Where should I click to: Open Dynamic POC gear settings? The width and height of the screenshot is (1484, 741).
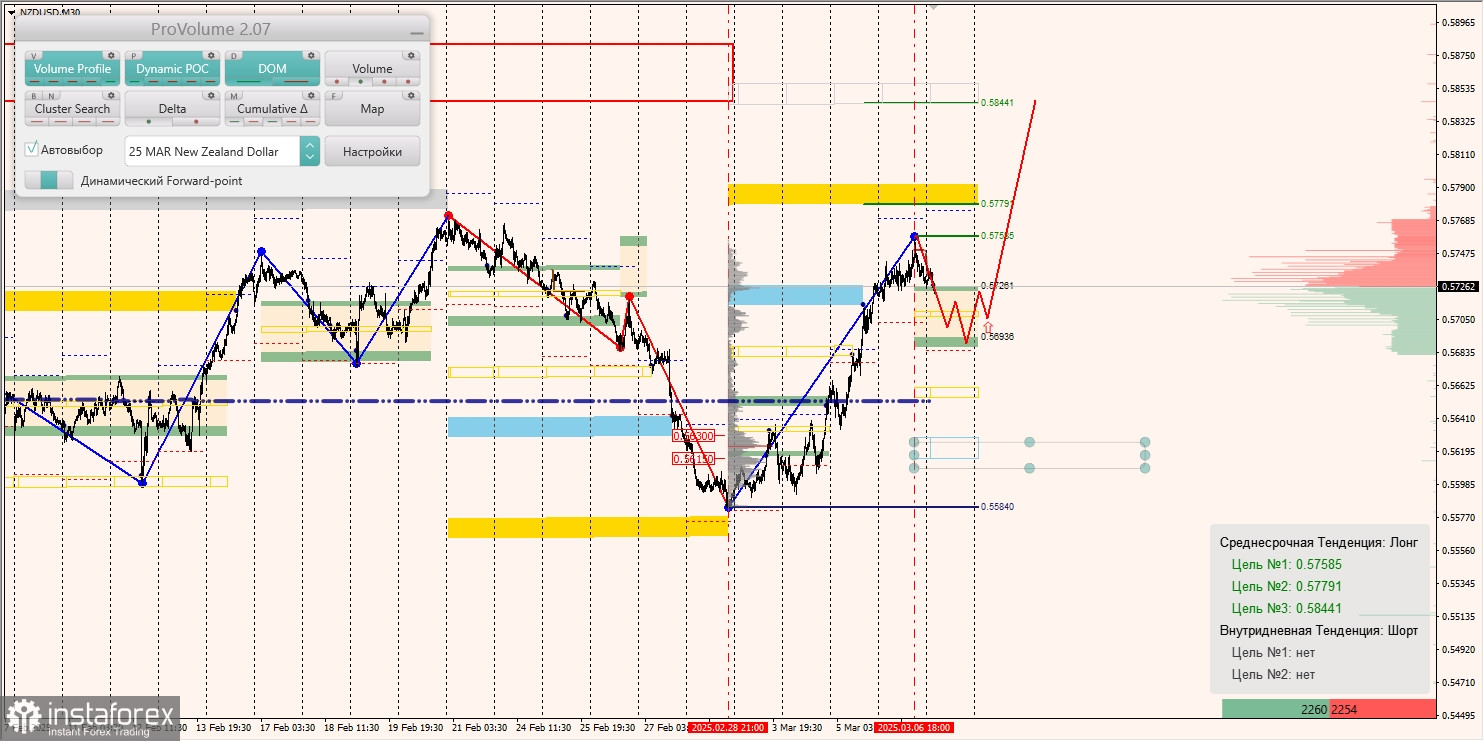(211, 55)
